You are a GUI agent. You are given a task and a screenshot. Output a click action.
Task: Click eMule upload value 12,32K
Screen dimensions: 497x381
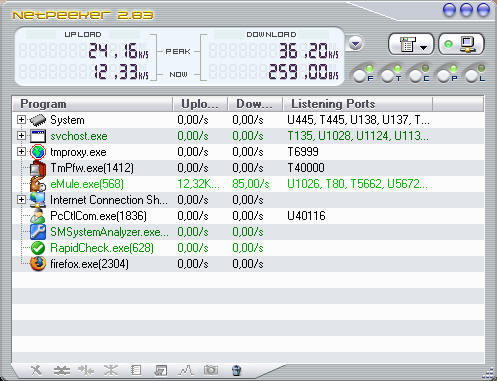198,184
